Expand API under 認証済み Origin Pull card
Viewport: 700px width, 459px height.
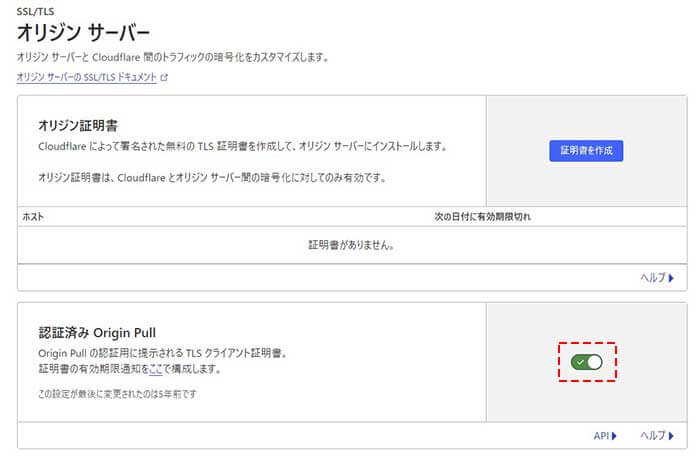click(x=605, y=435)
